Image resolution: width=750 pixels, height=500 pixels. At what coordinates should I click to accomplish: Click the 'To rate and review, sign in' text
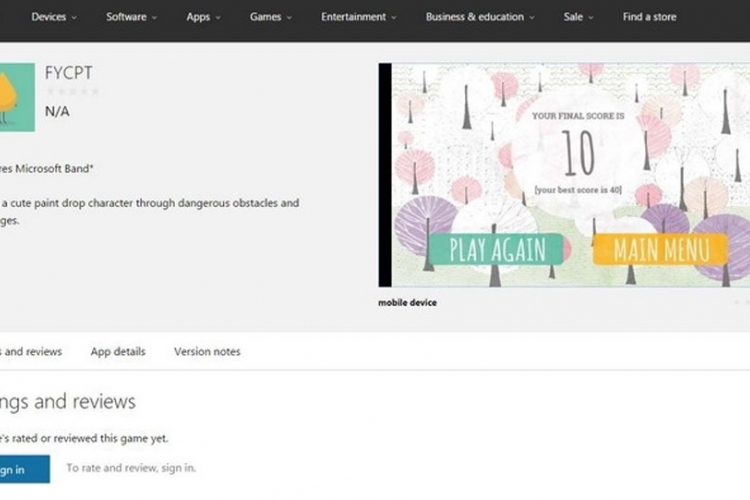131,468
